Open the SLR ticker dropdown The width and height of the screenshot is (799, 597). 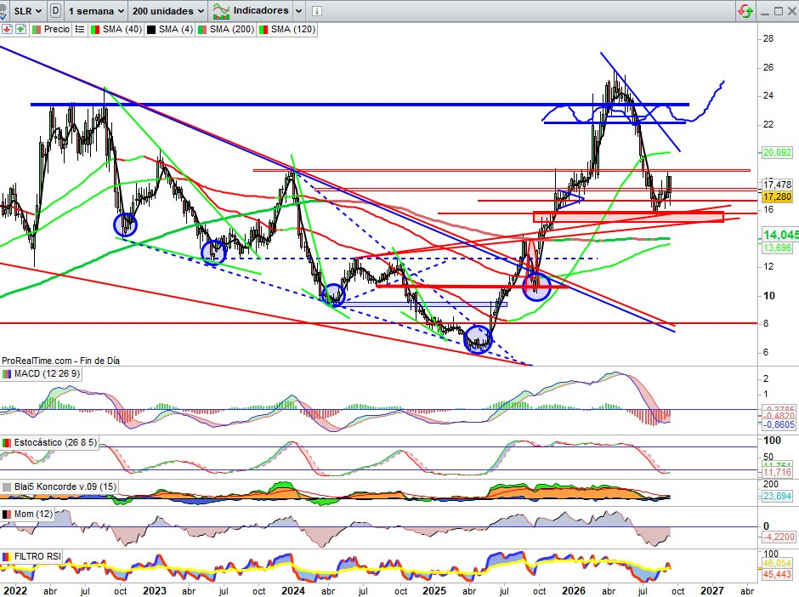click(x=27, y=11)
